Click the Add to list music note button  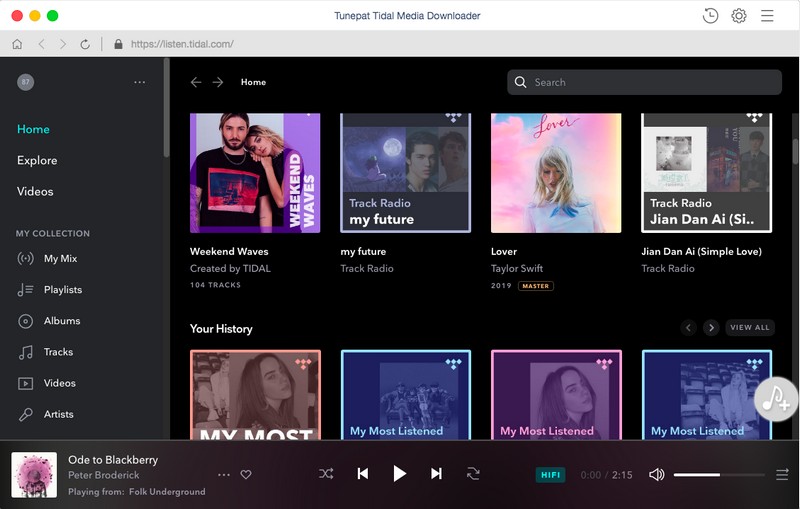(776, 399)
